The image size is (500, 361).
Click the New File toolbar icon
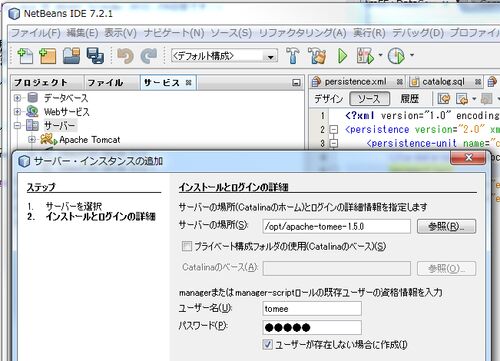coord(25,56)
